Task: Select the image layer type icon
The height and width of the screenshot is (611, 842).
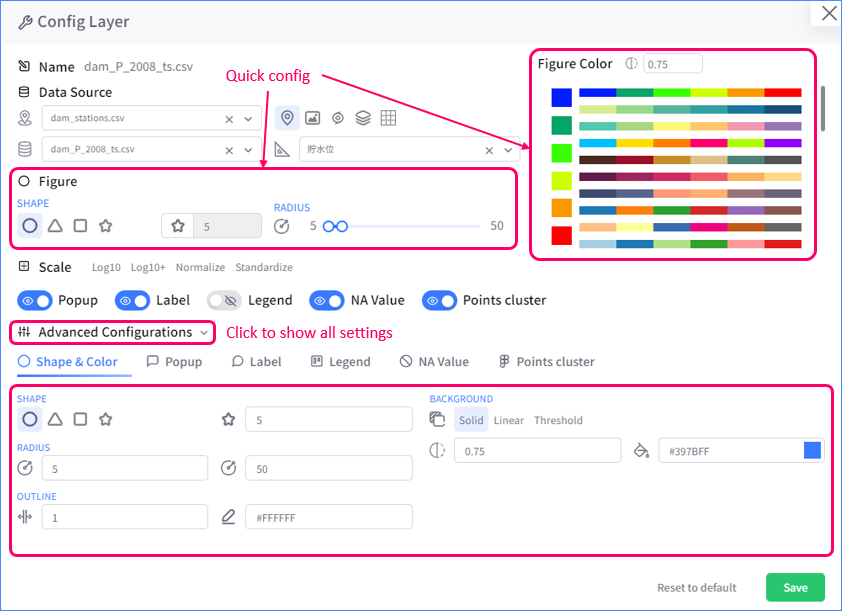Action: pos(313,118)
